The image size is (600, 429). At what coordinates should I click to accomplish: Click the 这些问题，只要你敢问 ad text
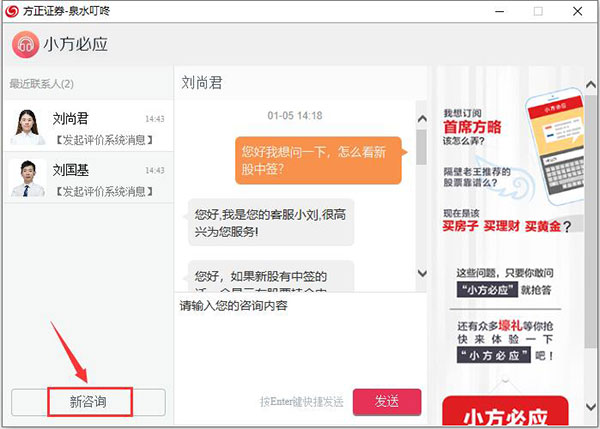tap(505, 273)
